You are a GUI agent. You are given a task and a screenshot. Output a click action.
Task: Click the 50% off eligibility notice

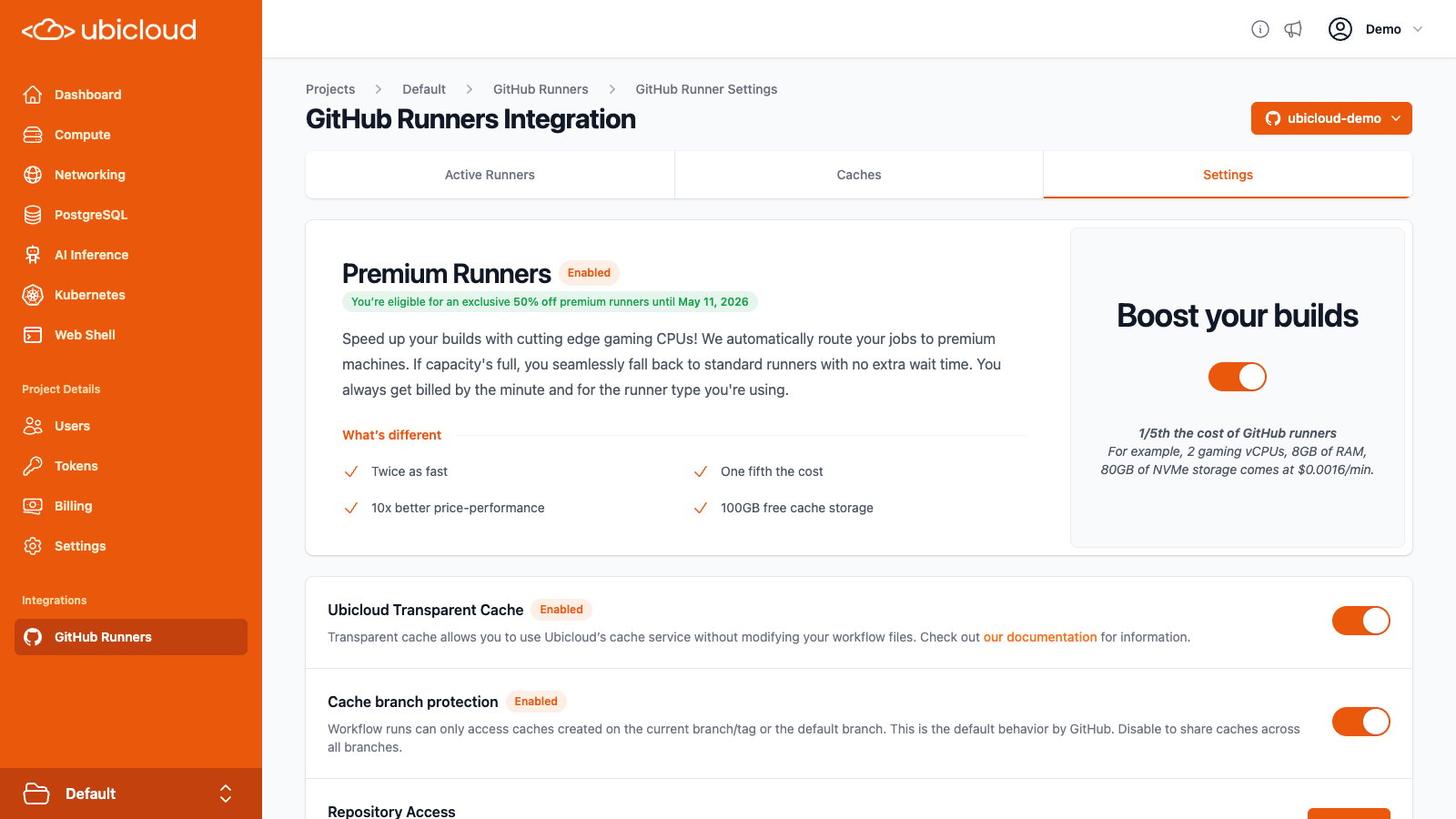click(550, 302)
